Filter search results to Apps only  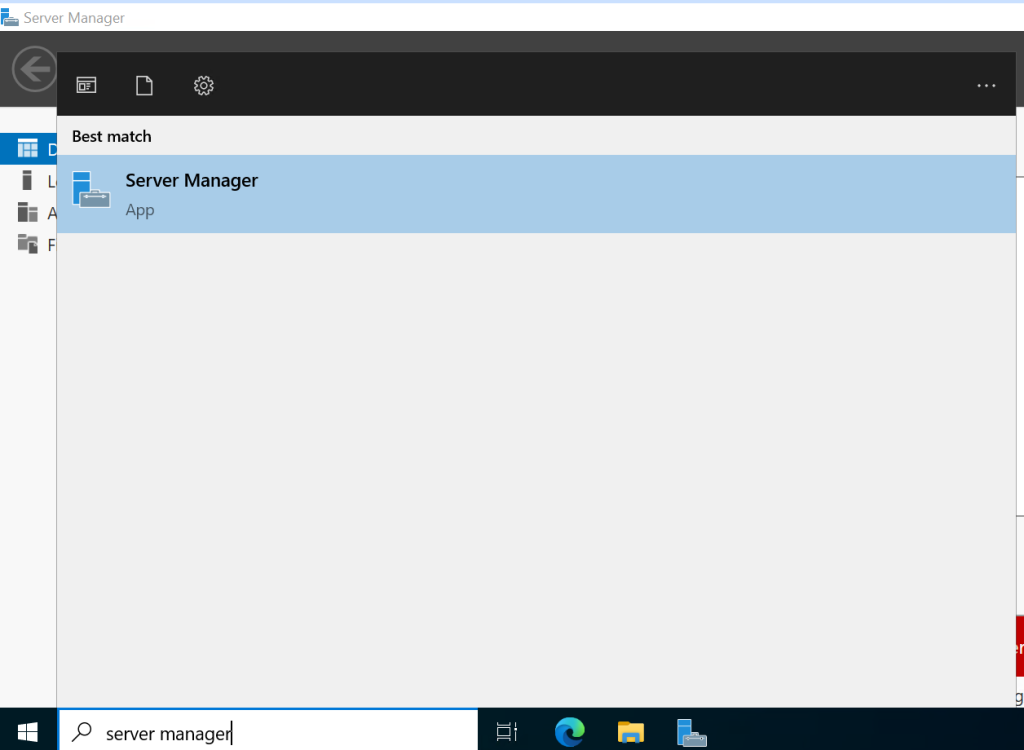86,85
